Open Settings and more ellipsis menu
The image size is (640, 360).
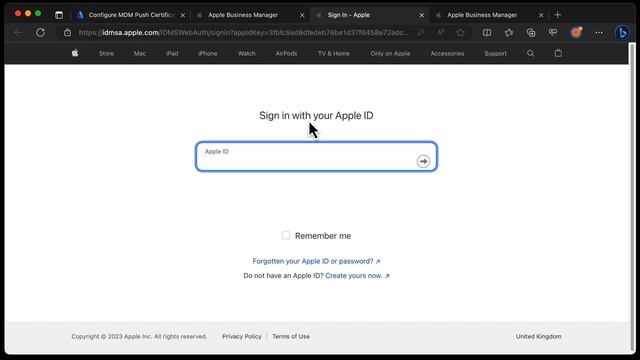599,33
